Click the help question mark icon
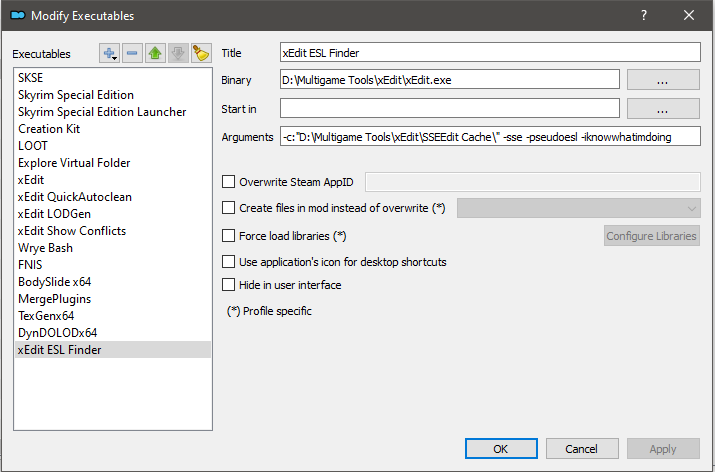This screenshot has width=715, height=472. (643, 15)
